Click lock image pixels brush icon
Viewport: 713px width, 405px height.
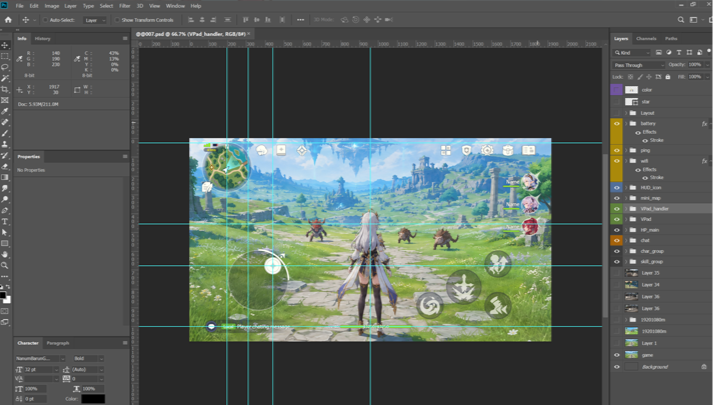[639, 77]
